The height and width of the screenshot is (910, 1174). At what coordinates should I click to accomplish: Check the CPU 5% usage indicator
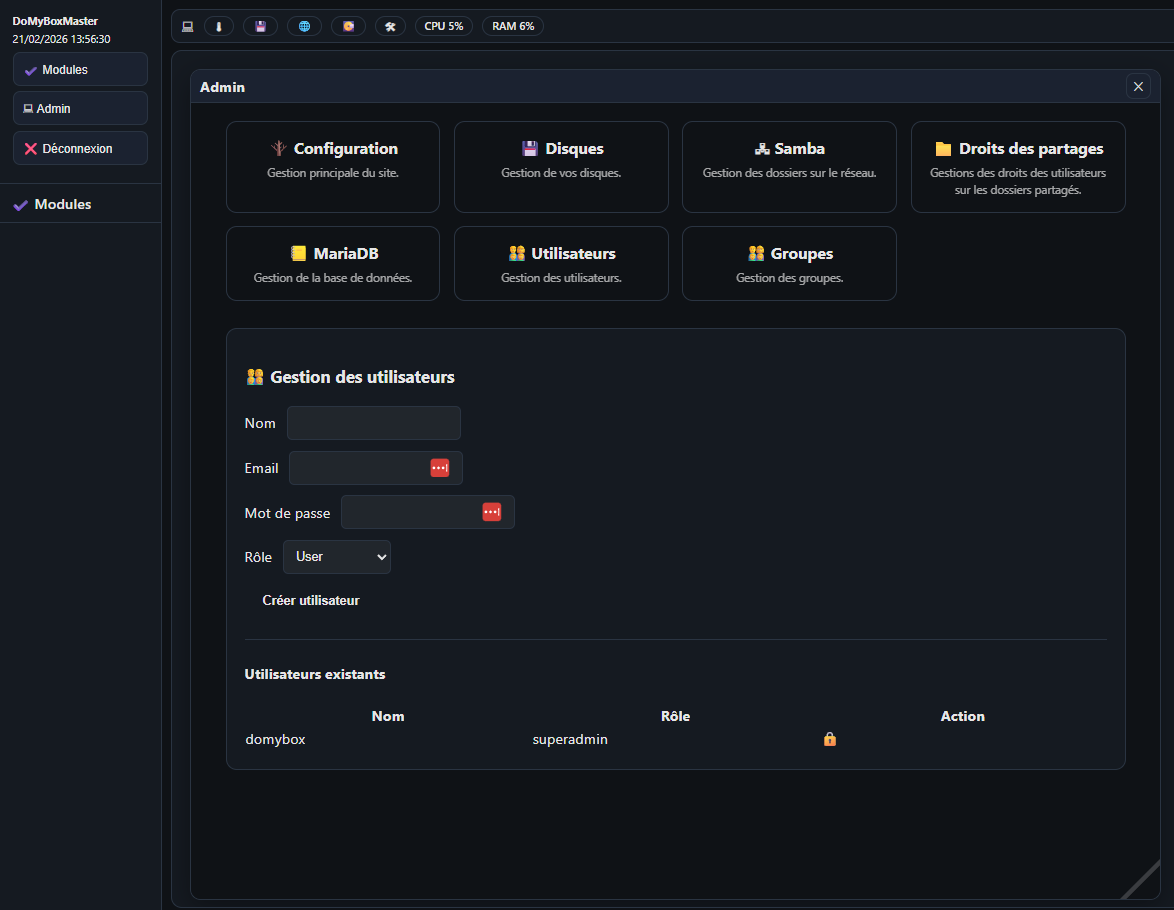[x=444, y=26]
